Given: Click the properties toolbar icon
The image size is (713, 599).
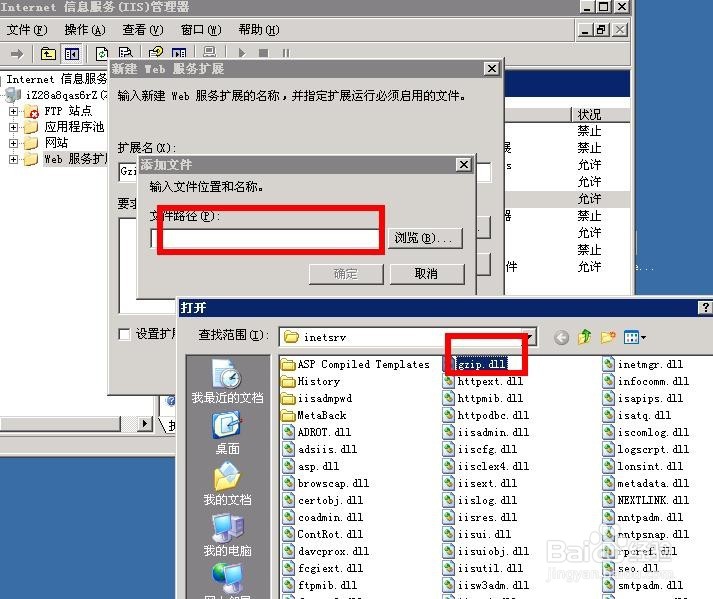Looking at the screenshot, I should click(179, 53).
